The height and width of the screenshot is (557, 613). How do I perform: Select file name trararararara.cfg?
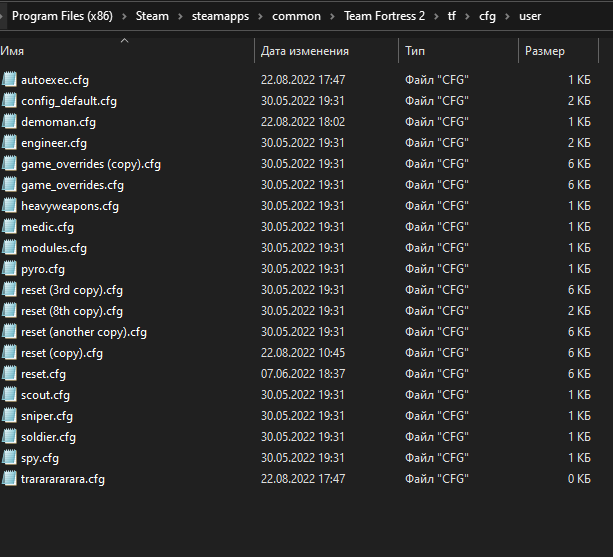pos(63,479)
